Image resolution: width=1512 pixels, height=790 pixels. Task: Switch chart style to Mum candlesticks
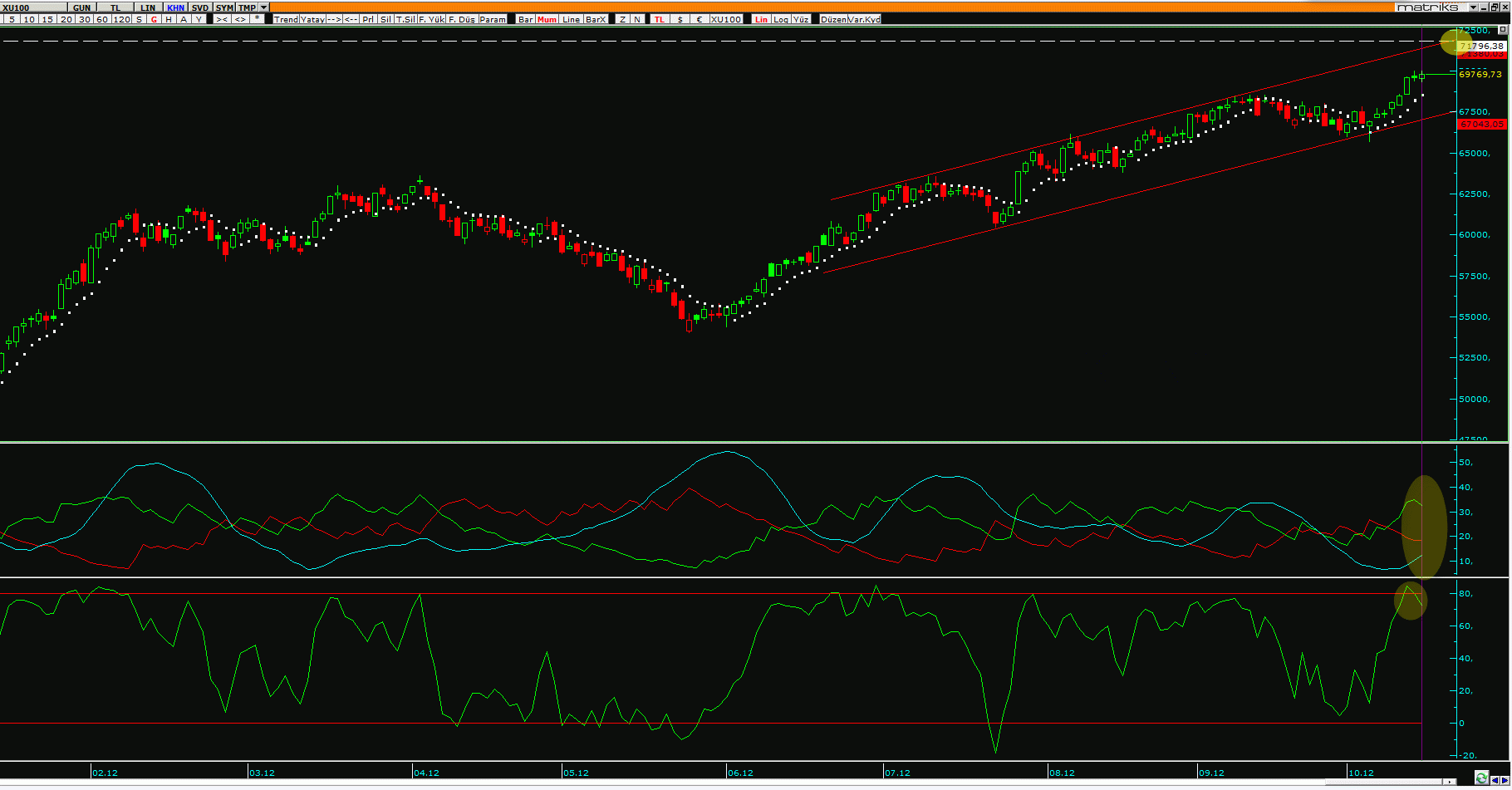click(547, 19)
